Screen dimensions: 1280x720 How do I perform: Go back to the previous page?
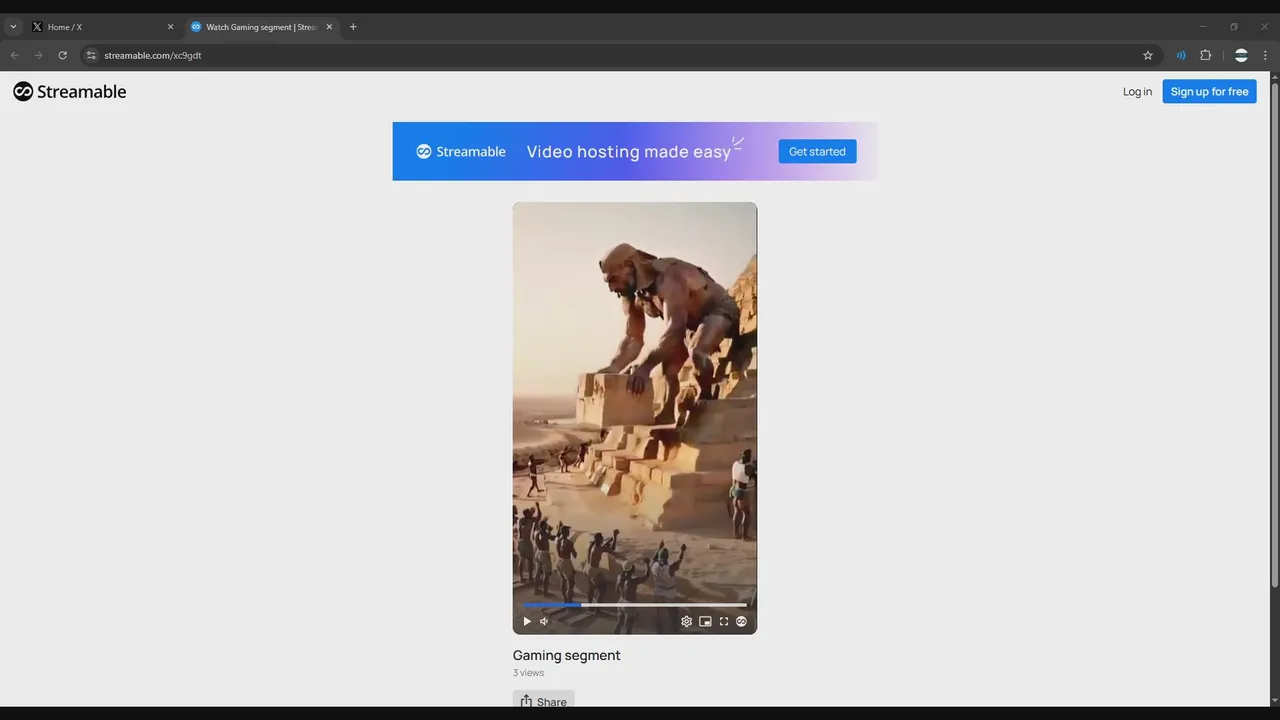14,55
